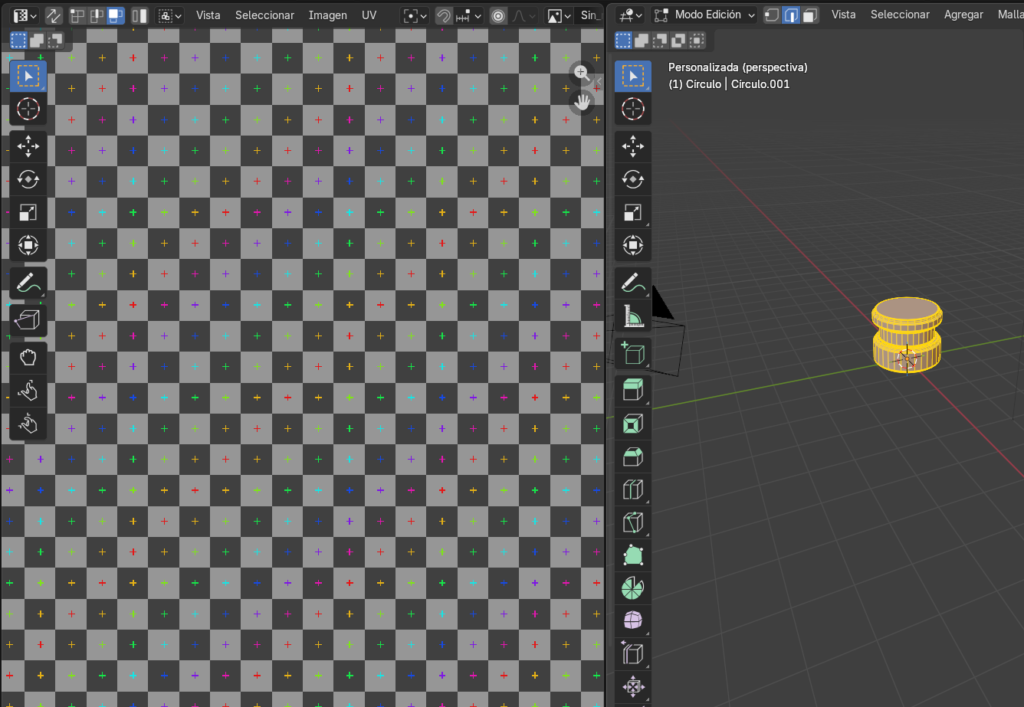The height and width of the screenshot is (707, 1024).
Task: Toggle proportional editing in UV editor
Action: point(498,15)
